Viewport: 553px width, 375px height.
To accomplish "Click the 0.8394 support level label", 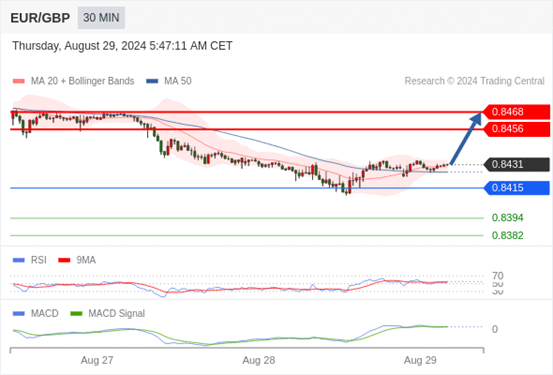I will click(x=508, y=218).
